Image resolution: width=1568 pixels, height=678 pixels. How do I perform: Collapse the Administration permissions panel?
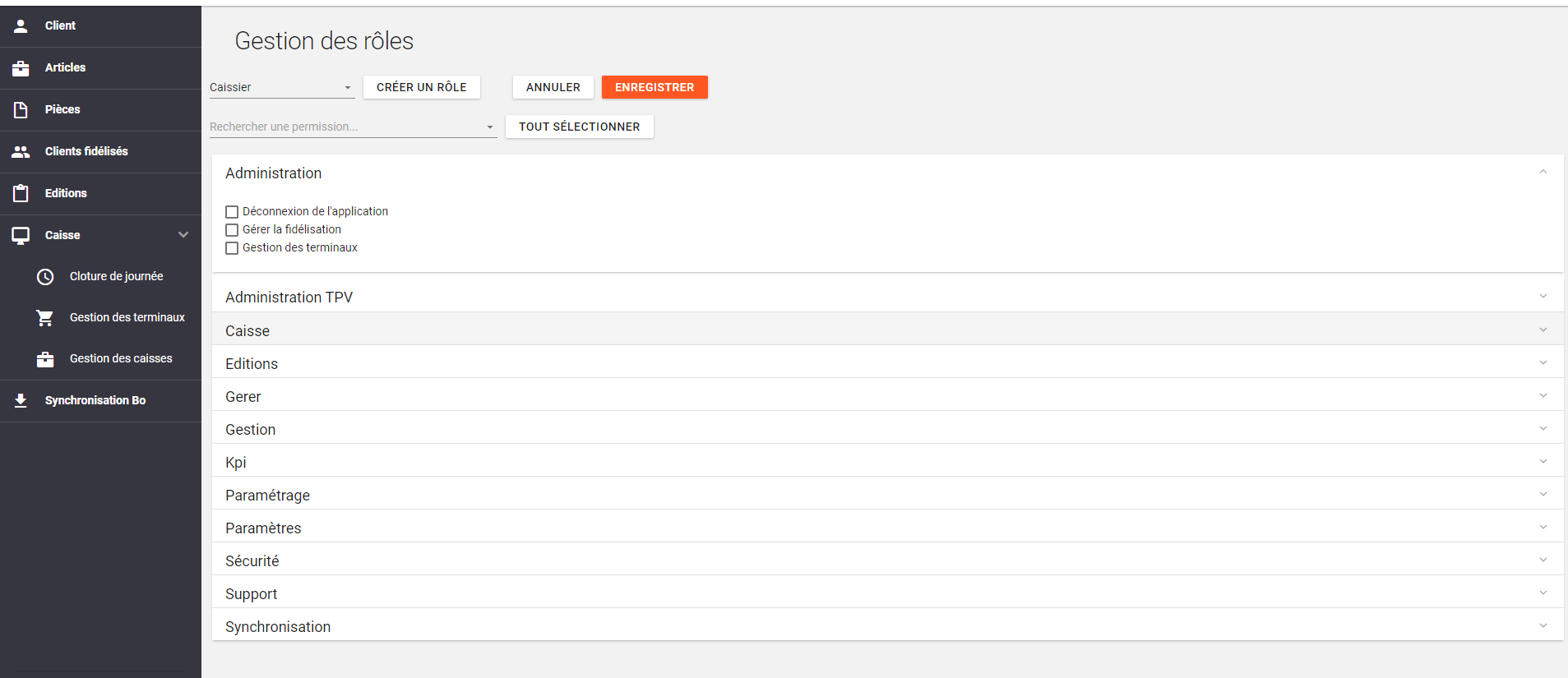[1543, 173]
